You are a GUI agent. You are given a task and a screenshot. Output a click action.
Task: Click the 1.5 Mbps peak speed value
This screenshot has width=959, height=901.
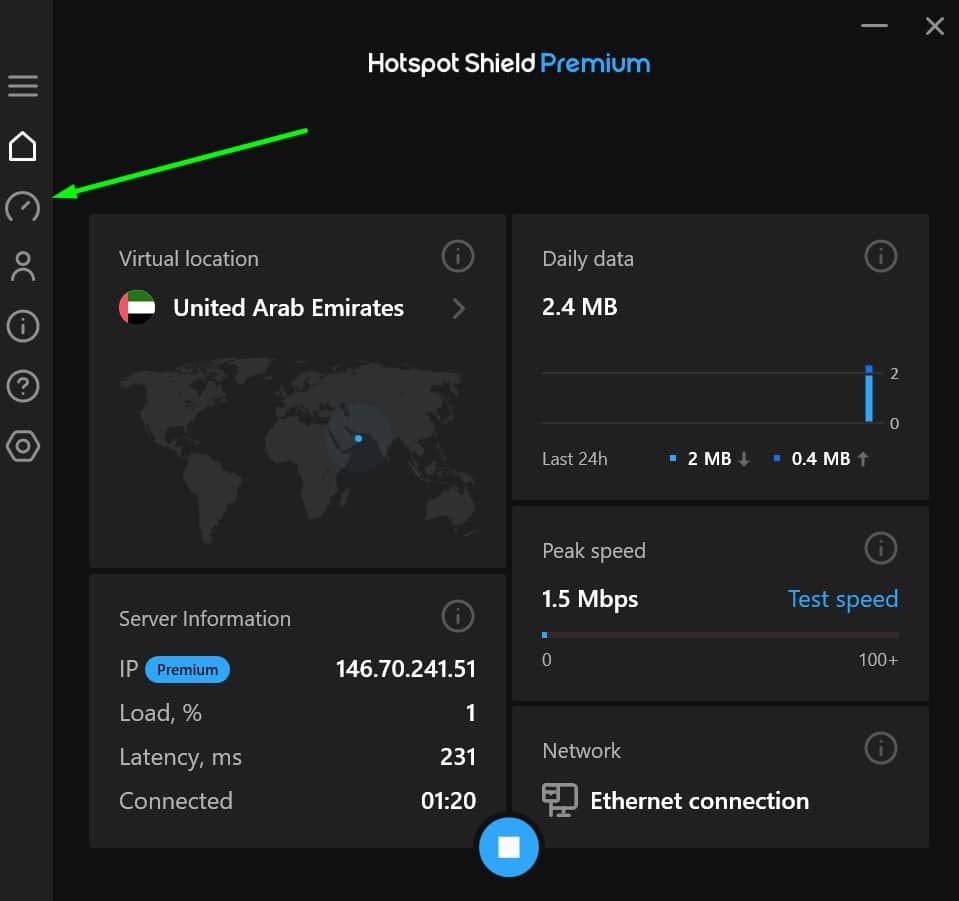590,599
